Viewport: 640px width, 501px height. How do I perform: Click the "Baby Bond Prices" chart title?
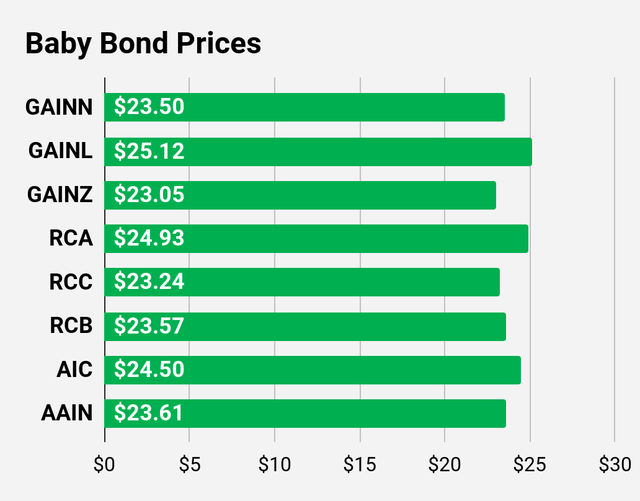pyautogui.click(x=142, y=45)
